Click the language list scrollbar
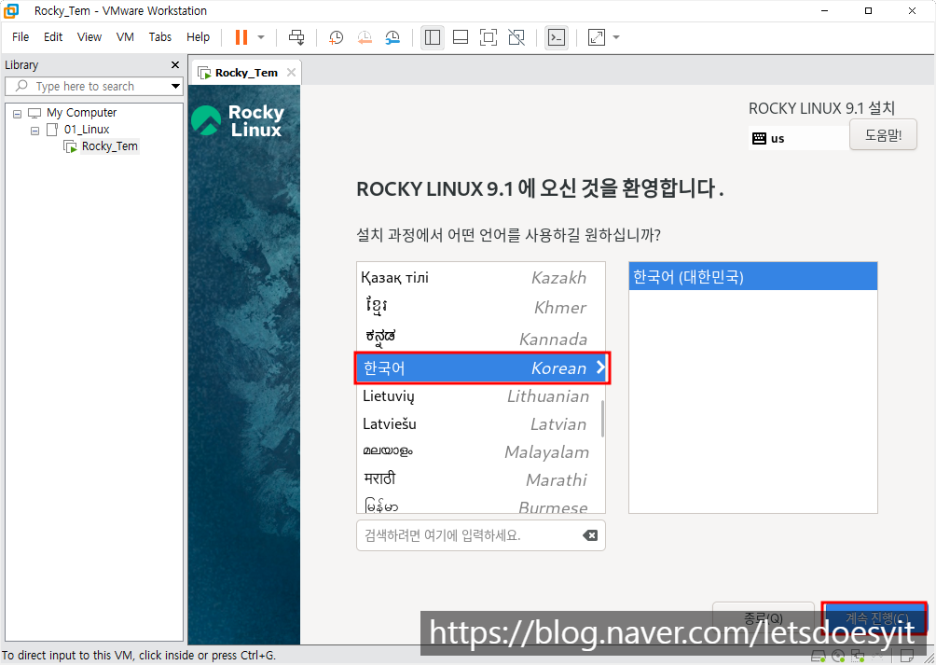The image size is (936, 665). [602, 418]
